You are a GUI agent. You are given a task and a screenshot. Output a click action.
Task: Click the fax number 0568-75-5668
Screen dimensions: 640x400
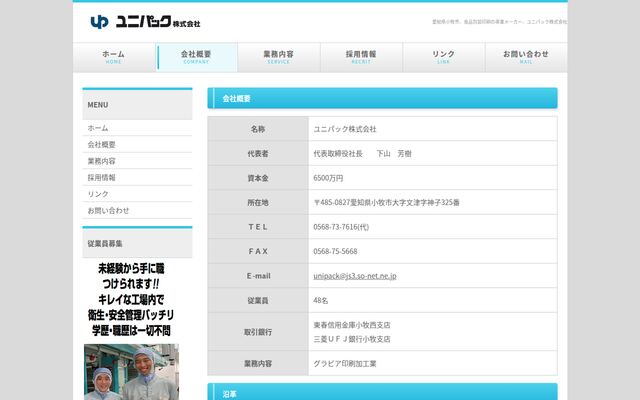pos(336,251)
